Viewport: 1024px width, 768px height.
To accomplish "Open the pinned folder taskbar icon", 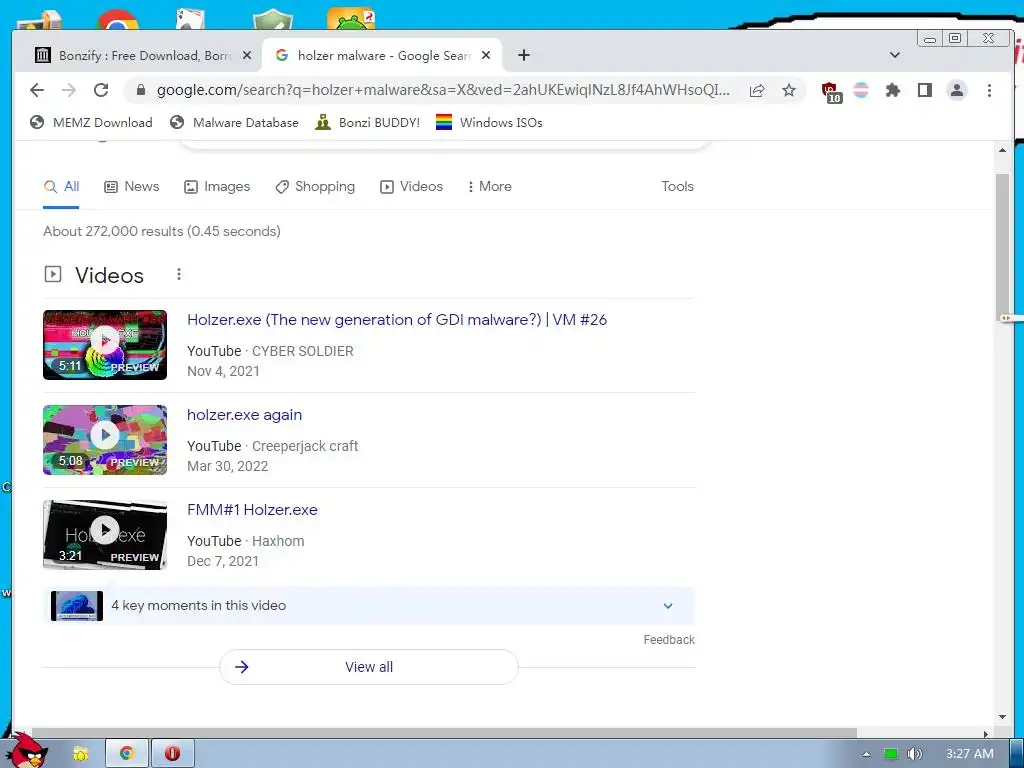I will click(x=80, y=754).
